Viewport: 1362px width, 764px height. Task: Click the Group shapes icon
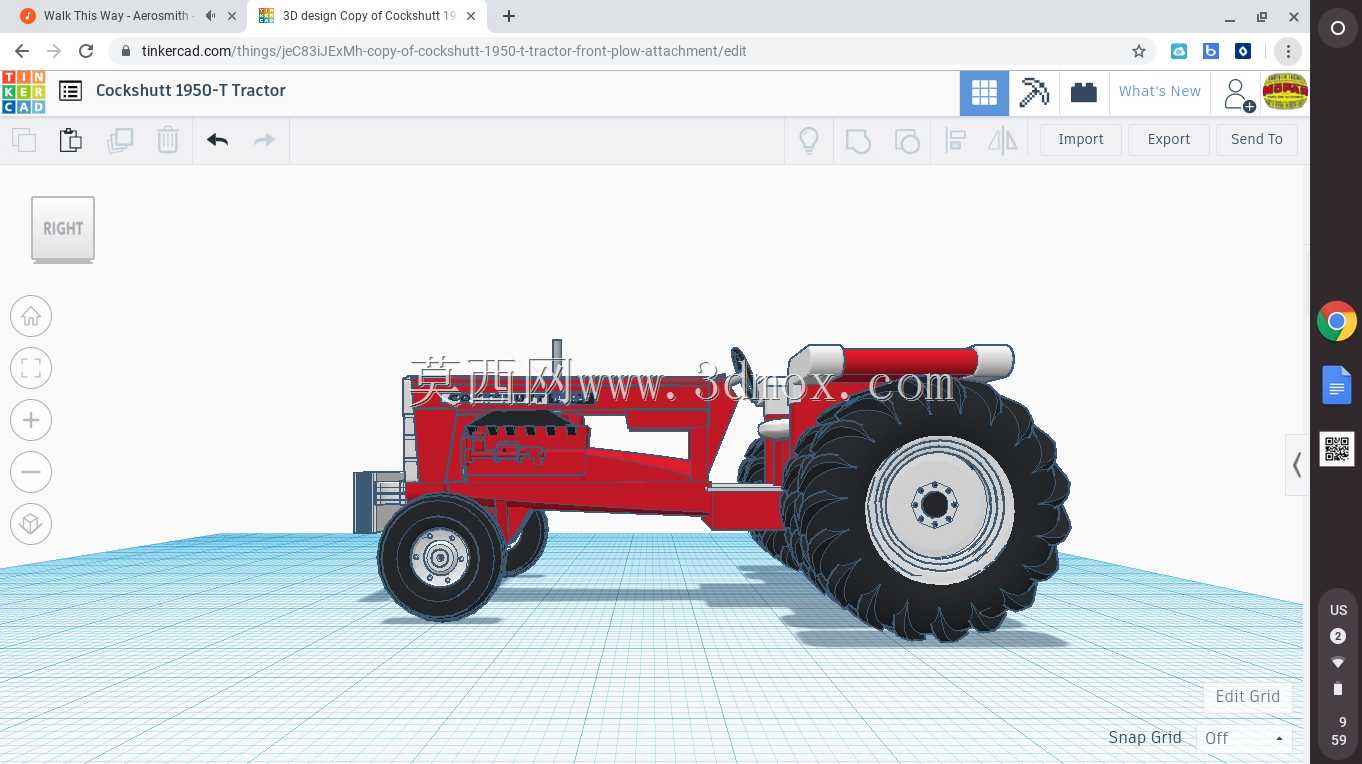click(x=858, y=140)
